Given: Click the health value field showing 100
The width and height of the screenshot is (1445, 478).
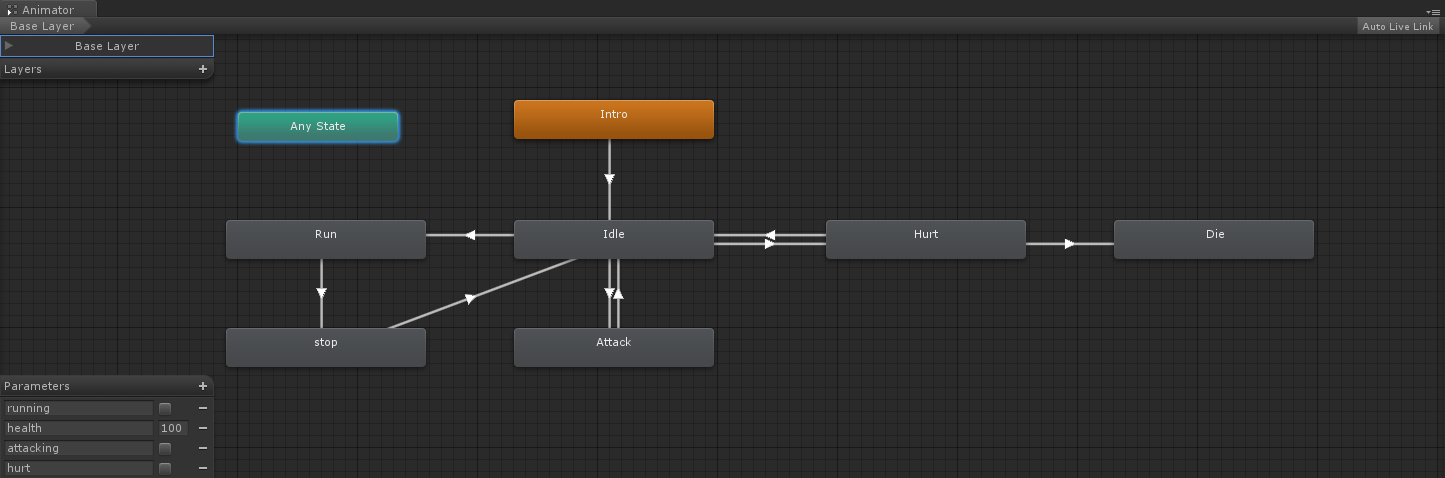Looking at the screenshot, I should click(172, 428).
